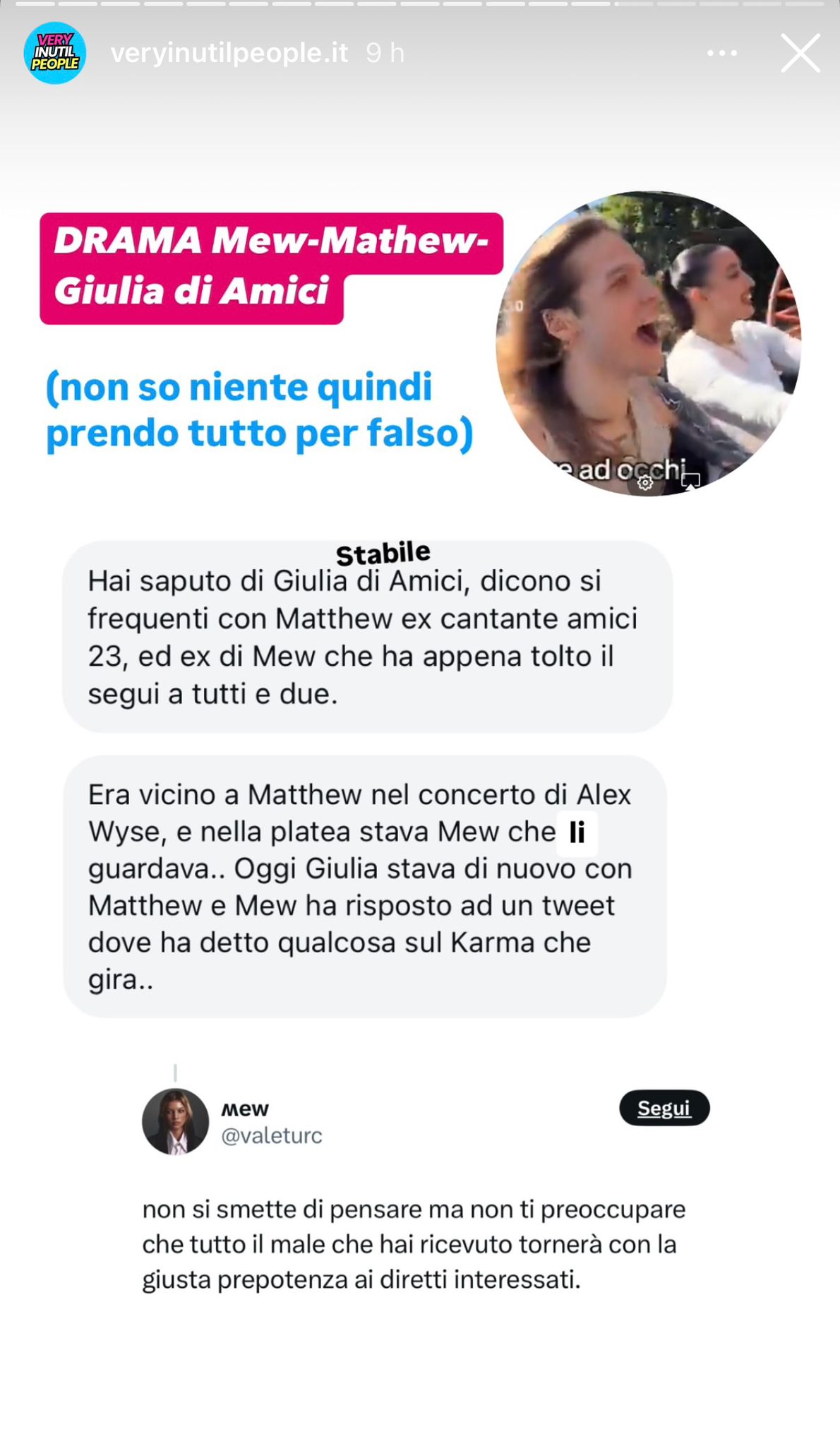This screenshot has width=840, height=1446.
Task: Tap the Stabile label above message
Action: [x=383, y=554]
